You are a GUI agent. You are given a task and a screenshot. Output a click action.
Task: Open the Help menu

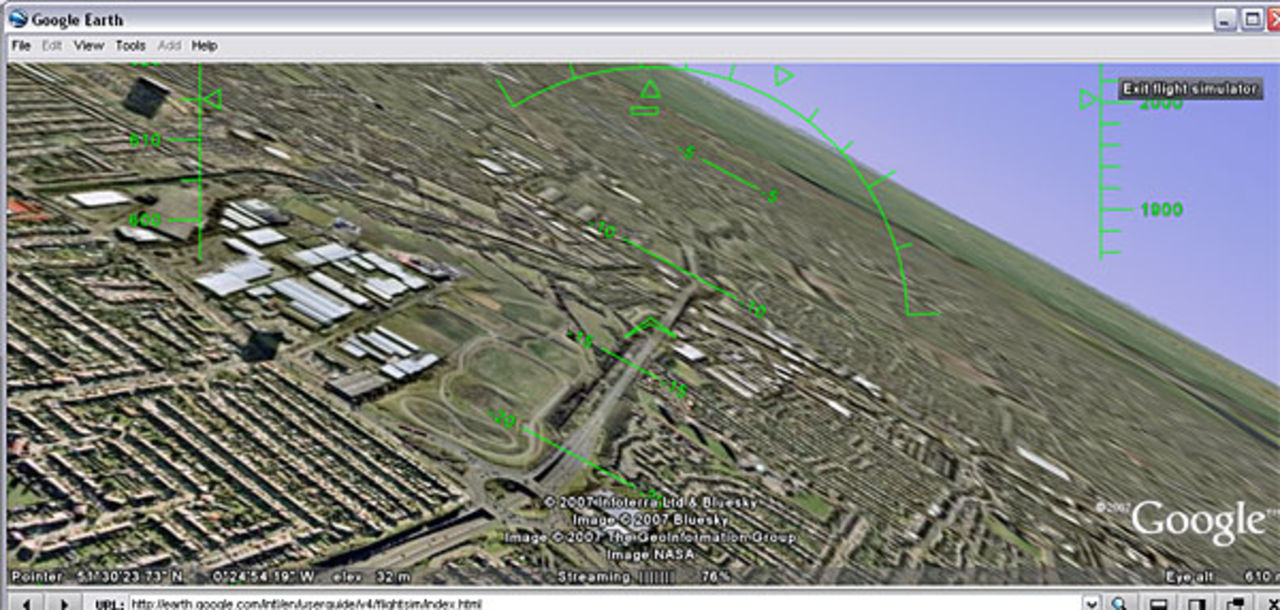(x=206, y=45)
